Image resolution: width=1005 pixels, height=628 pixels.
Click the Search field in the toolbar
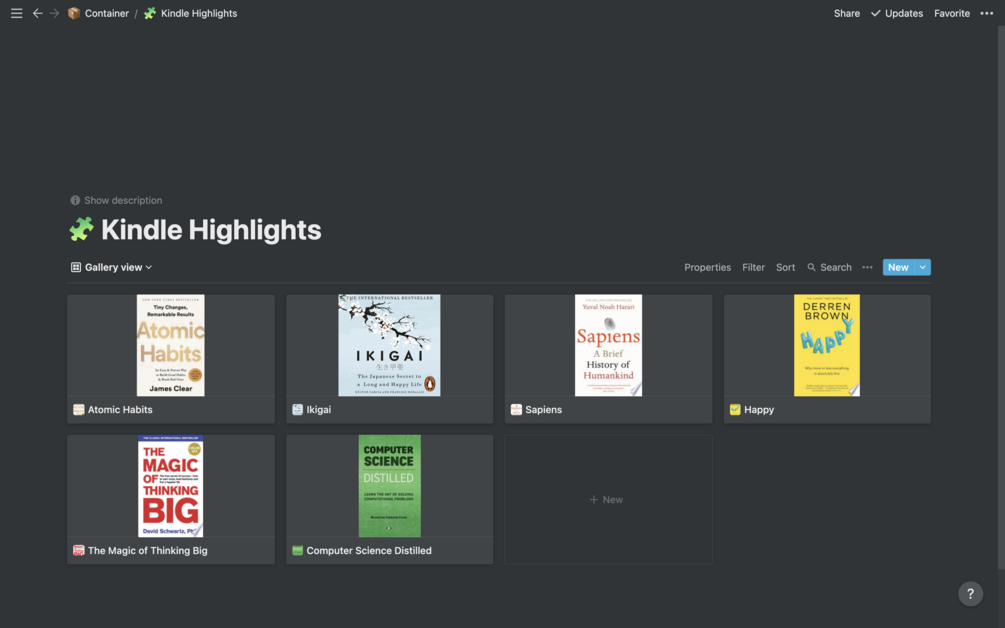[829, 267]
